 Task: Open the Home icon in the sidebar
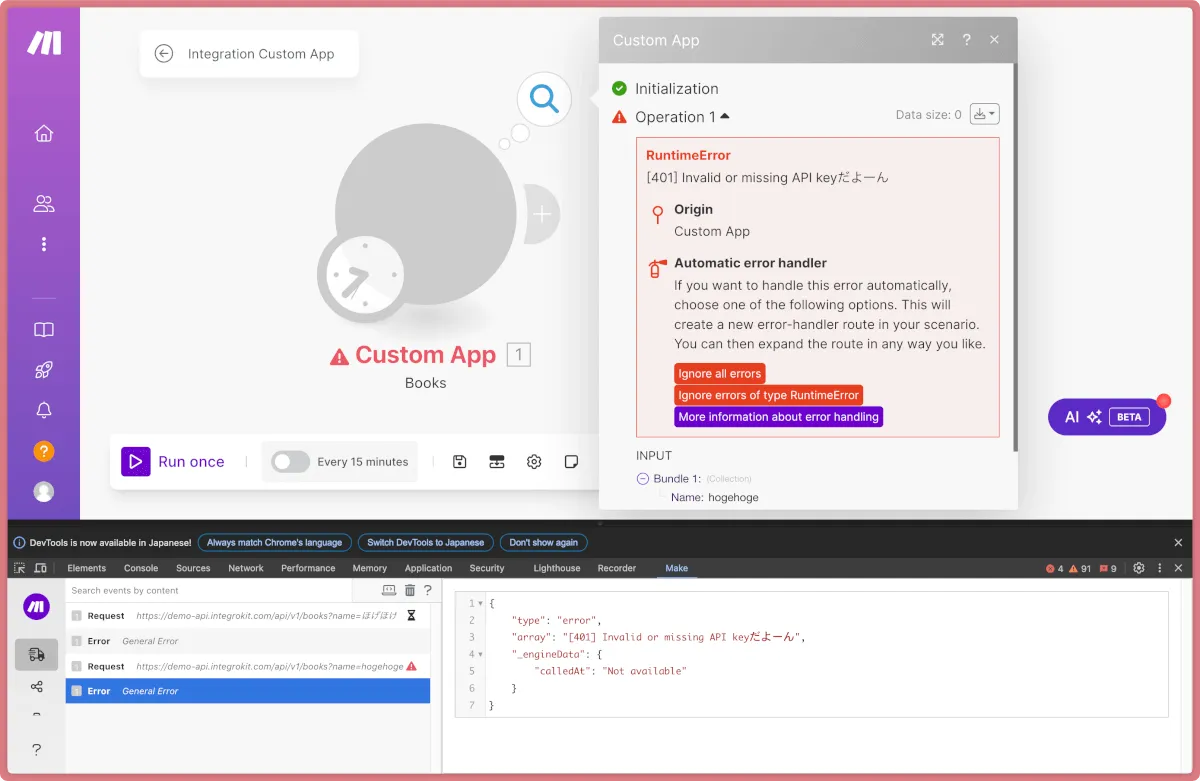click(43, 134)
